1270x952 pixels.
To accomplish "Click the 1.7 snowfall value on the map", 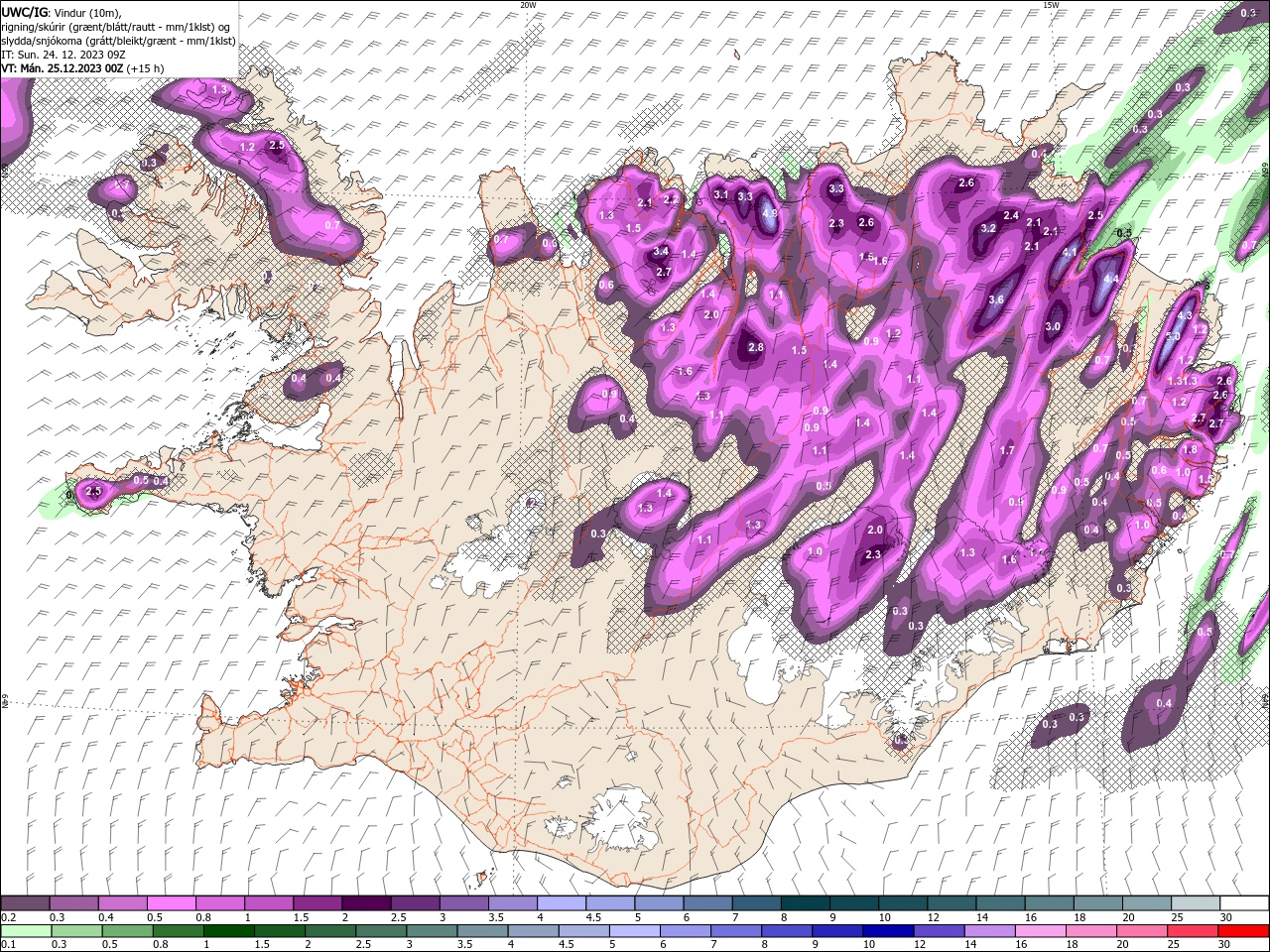I will pos(1007,450).
